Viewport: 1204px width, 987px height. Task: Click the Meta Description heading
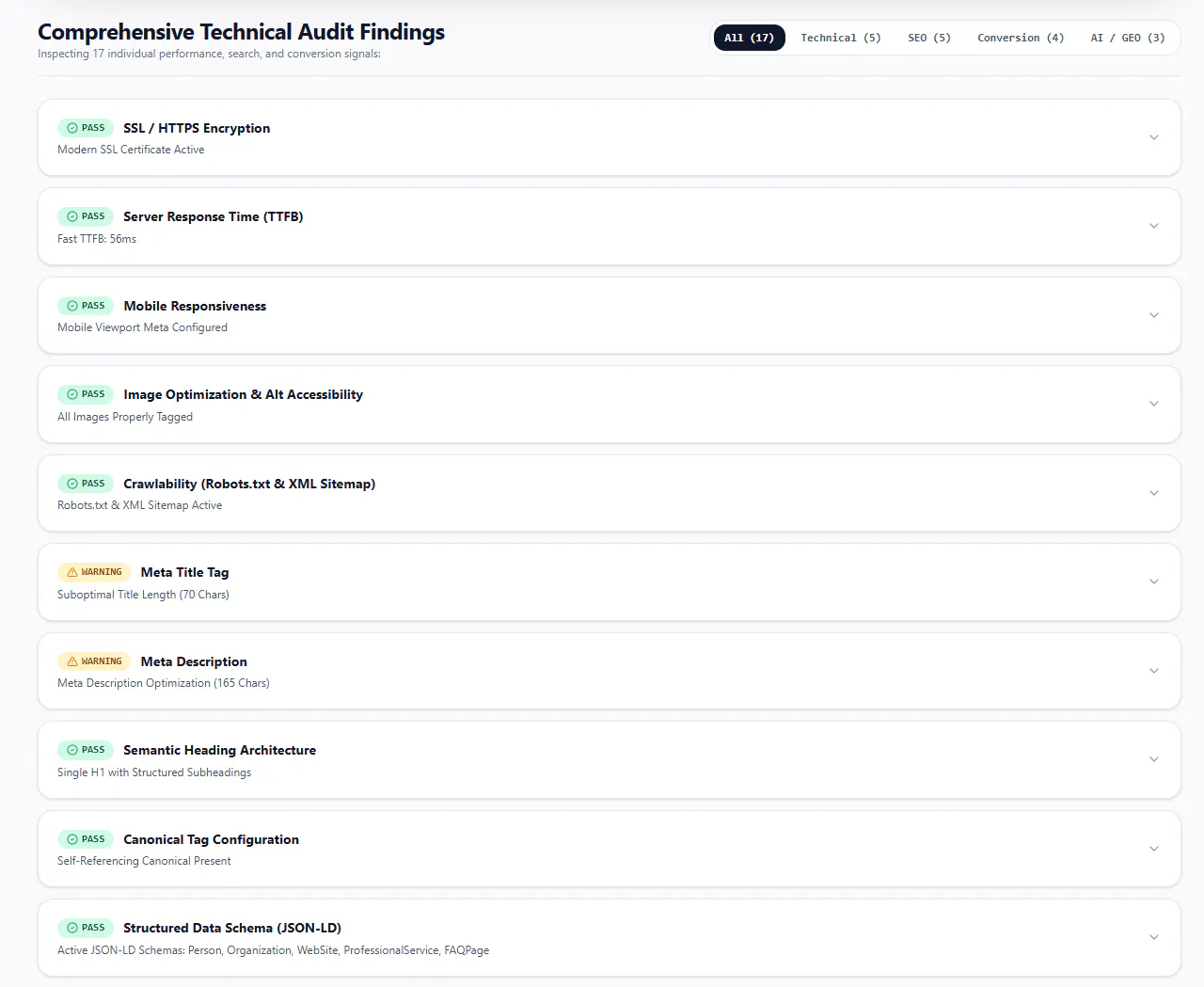(194, 661)
